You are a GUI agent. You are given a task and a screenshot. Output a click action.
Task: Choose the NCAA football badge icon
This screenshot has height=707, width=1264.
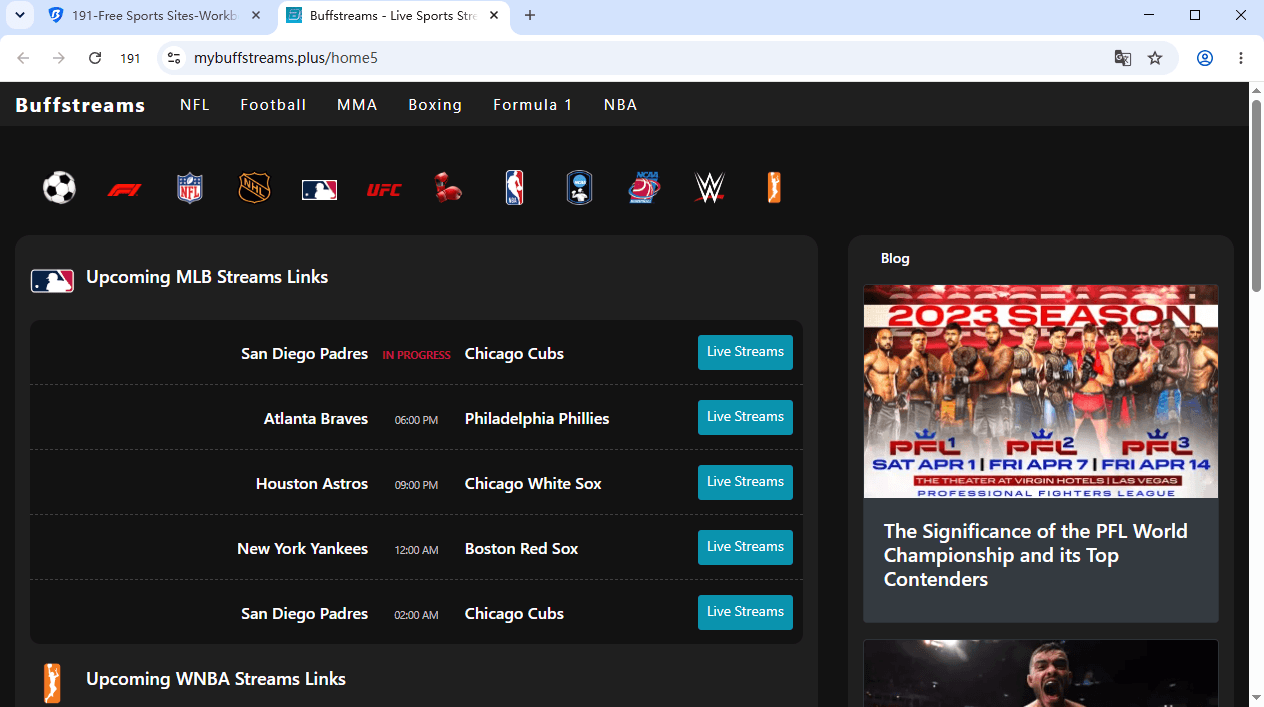click(579, 188)
